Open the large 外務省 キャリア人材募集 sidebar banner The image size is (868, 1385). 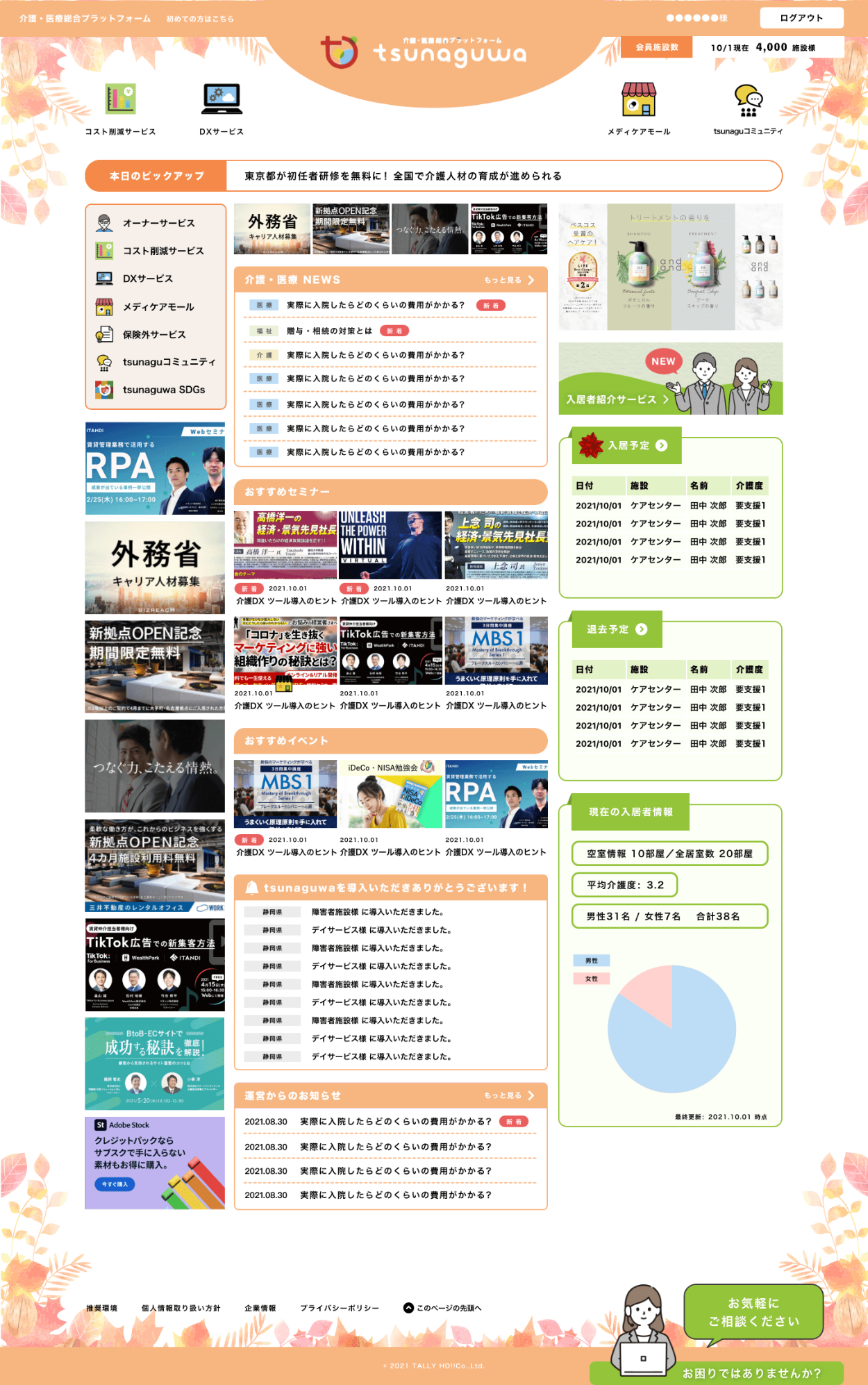click(x=155, y=568)
